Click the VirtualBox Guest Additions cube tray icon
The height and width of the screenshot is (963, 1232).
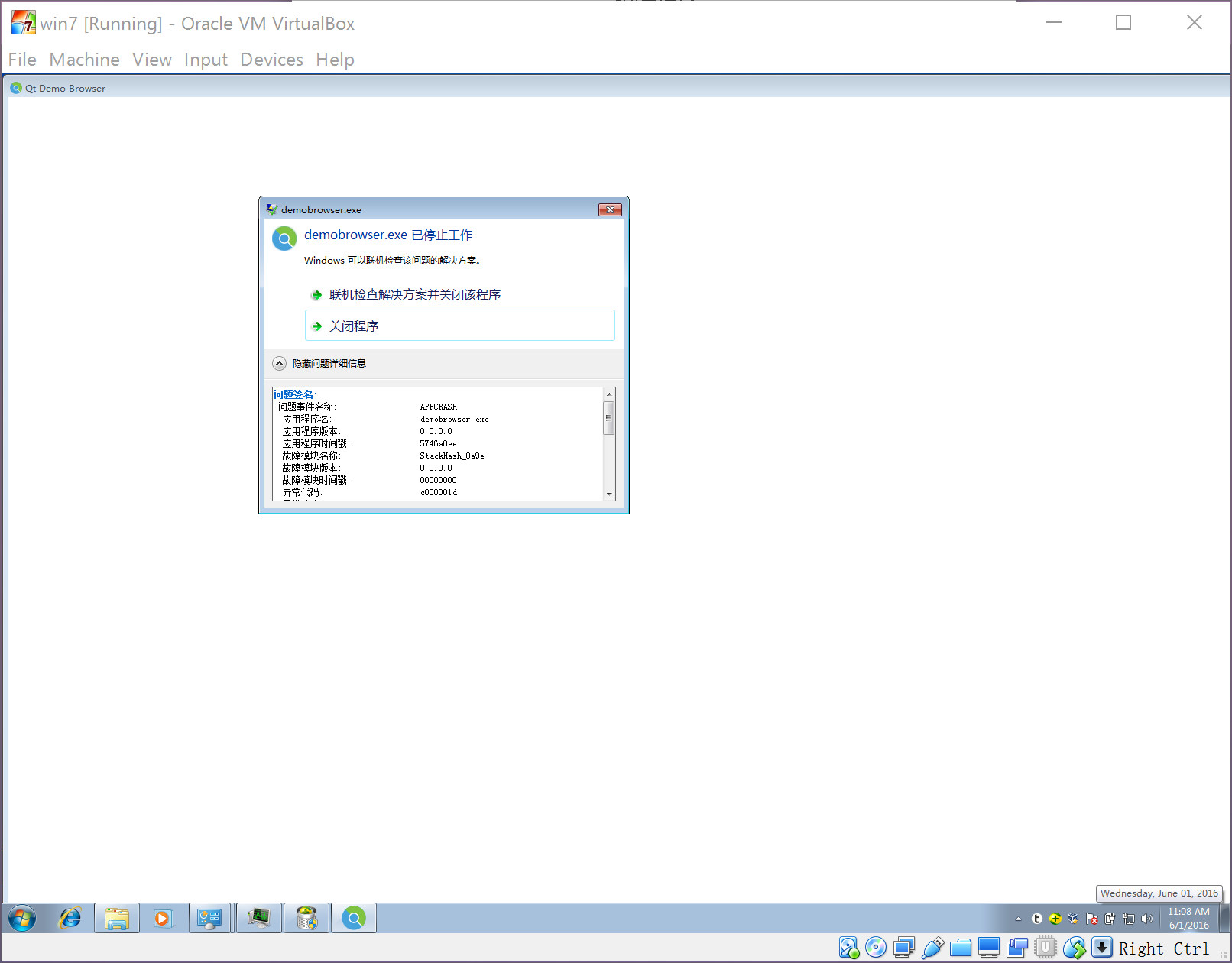click(1073, 919)
